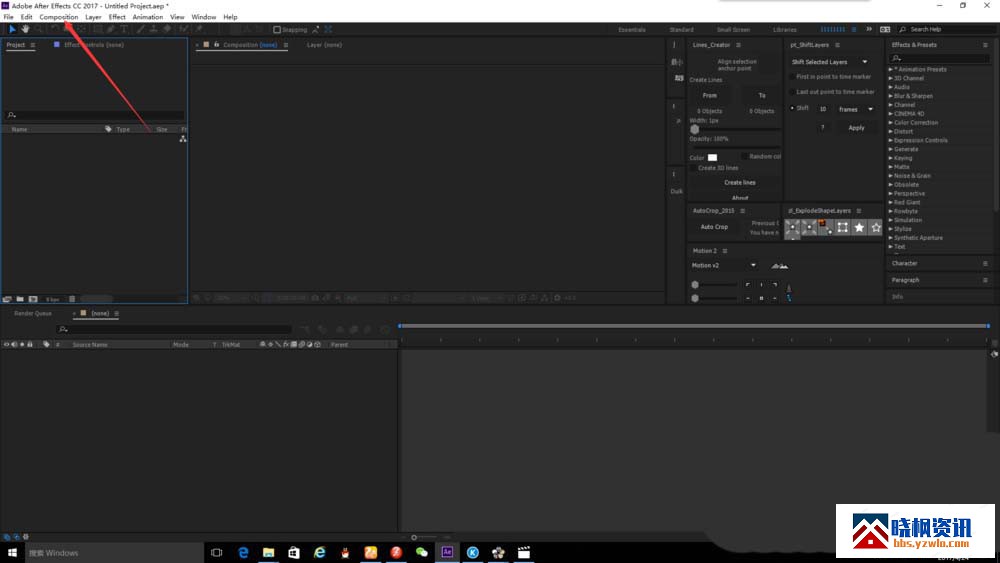This screenshot has height=563, width=1000.
Task: Switch to the Layer (none) tab
Action: point(324,45)
